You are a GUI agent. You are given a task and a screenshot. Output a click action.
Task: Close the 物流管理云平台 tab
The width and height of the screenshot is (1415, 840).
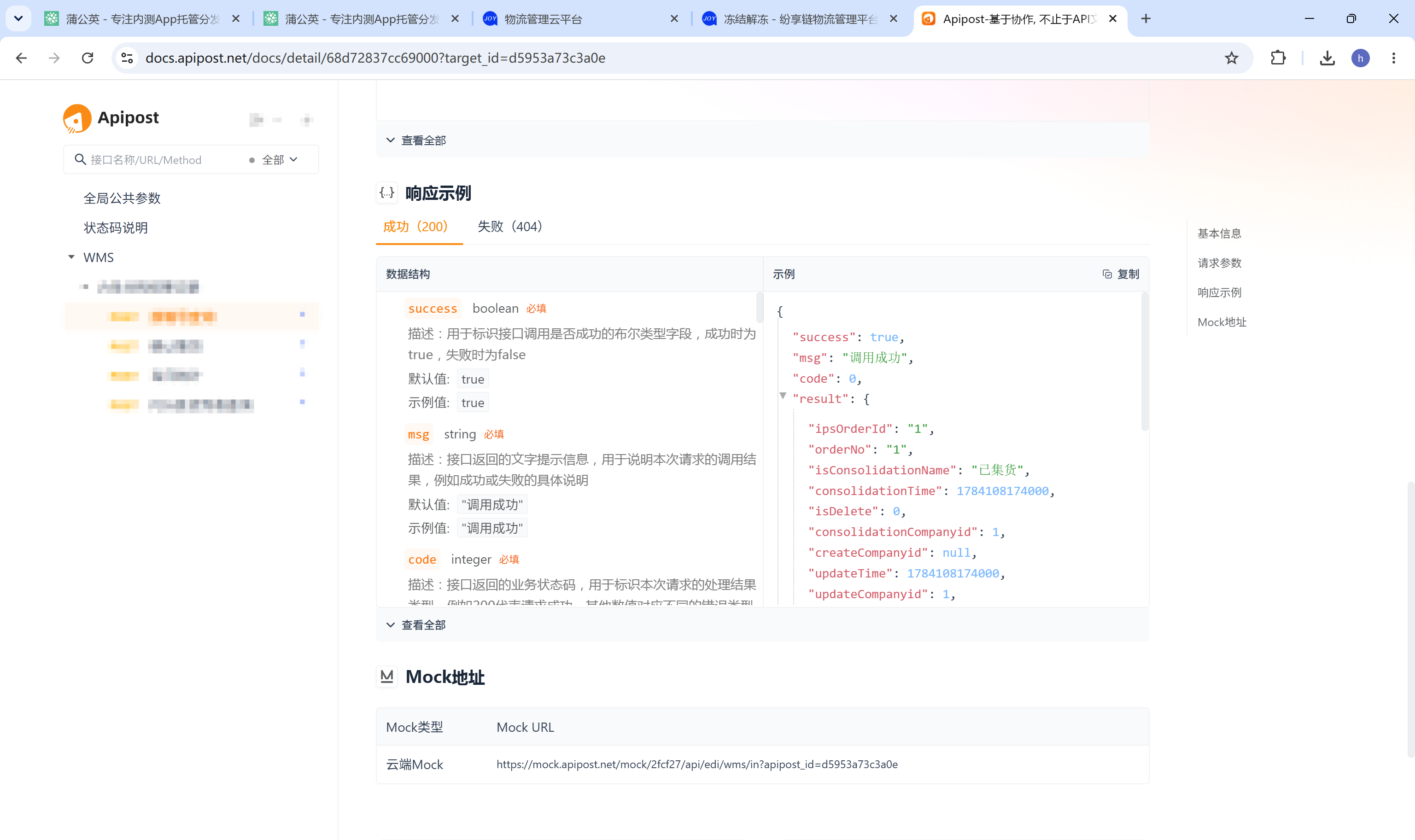click(674, 19)
